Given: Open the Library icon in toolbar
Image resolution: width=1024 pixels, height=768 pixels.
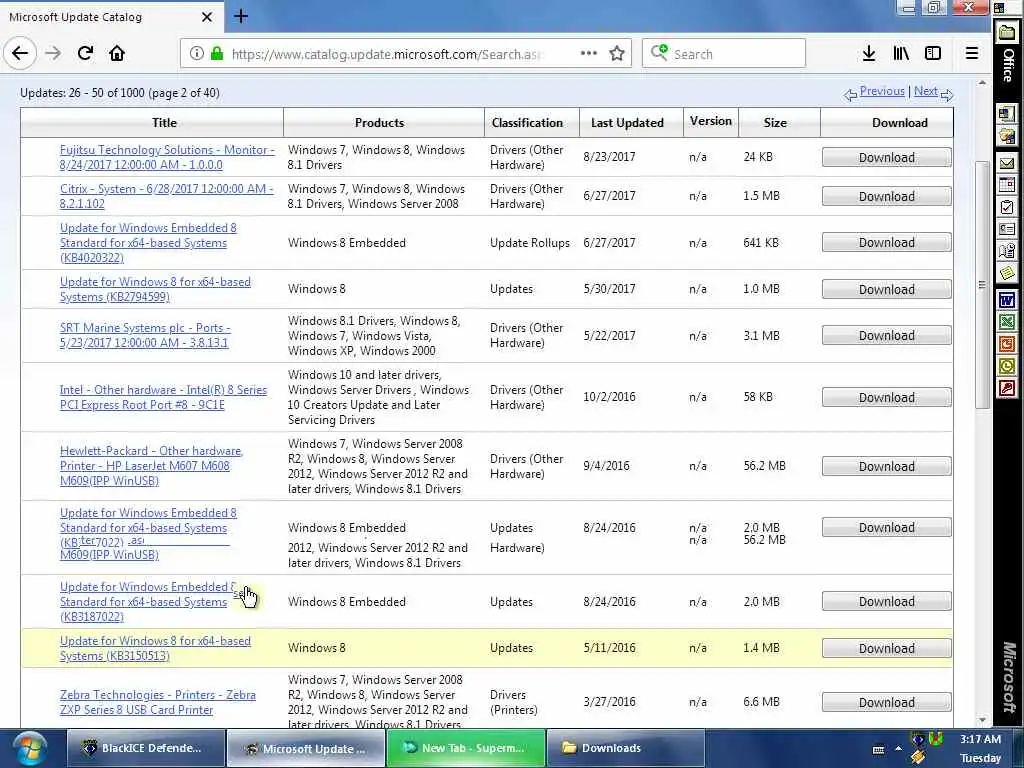Looking at the screenshot, I should point(901,54).
